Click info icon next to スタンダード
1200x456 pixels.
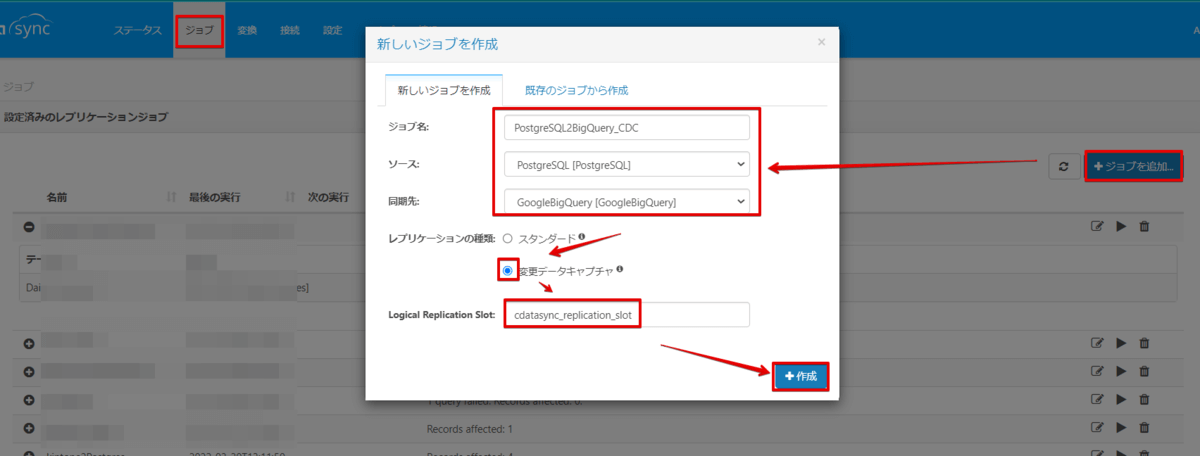point(582,238)
